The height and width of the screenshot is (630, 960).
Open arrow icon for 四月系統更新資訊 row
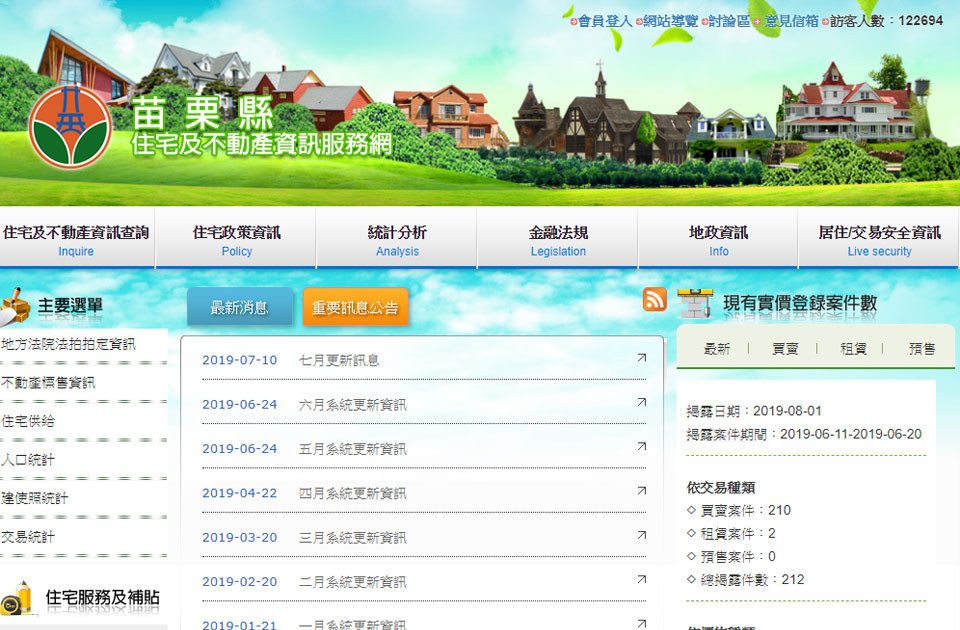coord(641,490)
